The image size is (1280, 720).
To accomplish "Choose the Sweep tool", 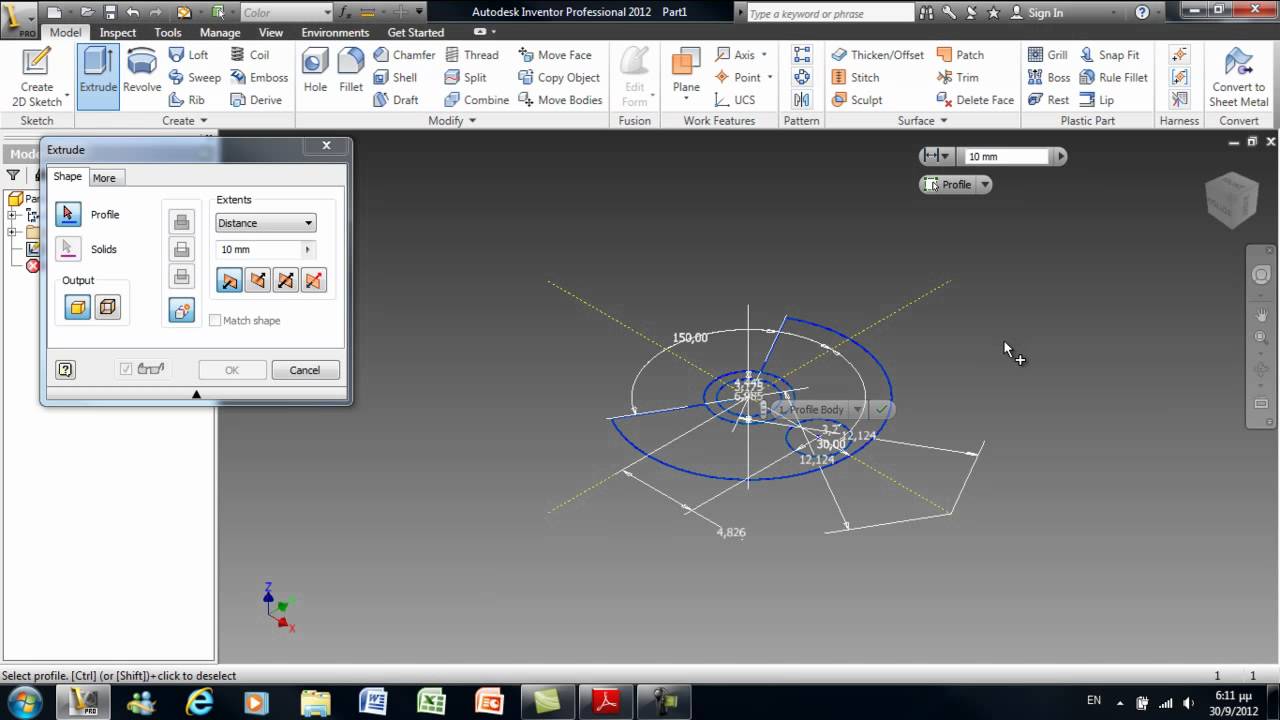I will [194, 77].
